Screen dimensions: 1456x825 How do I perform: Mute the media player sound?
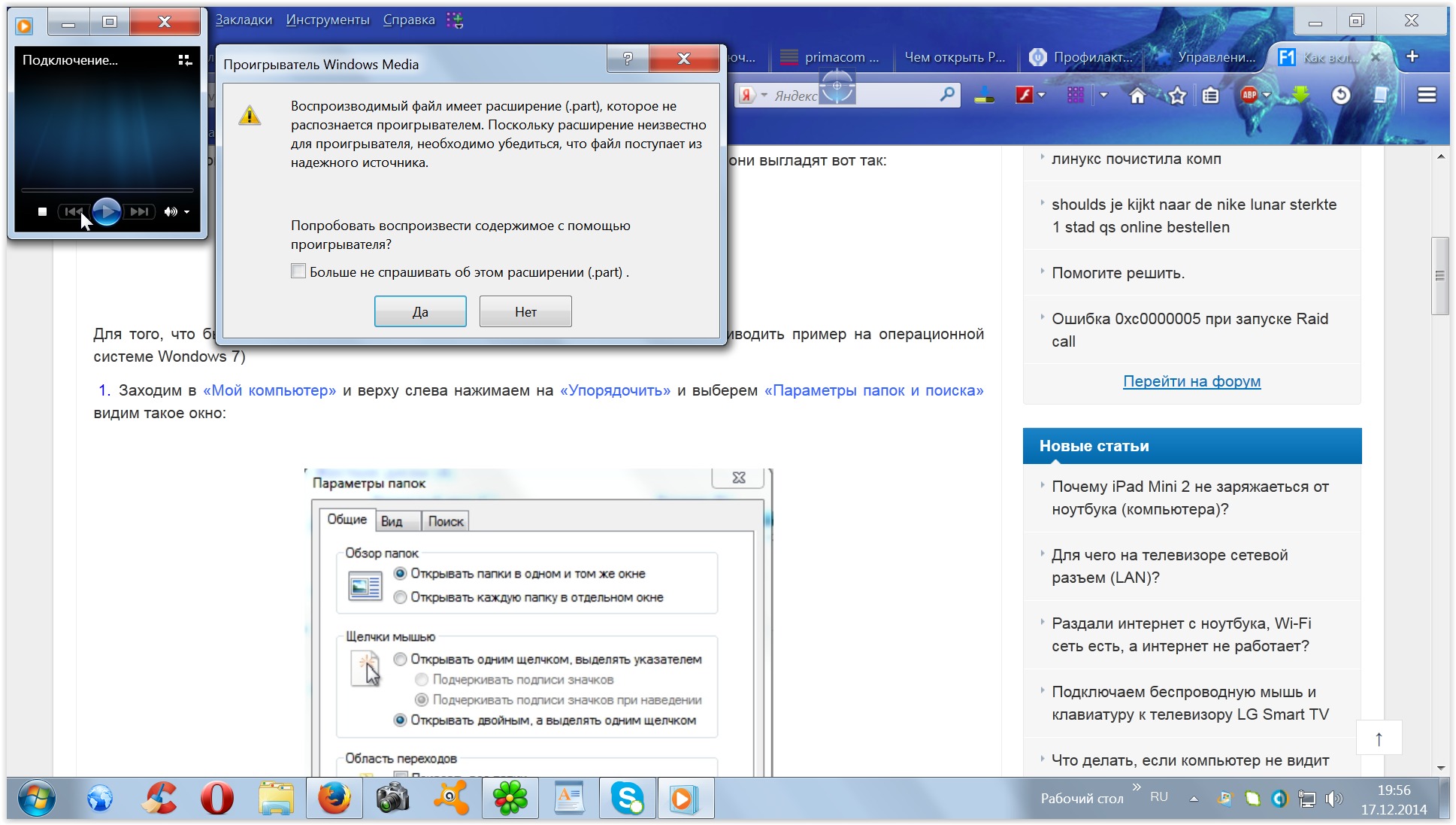[171, 212]
